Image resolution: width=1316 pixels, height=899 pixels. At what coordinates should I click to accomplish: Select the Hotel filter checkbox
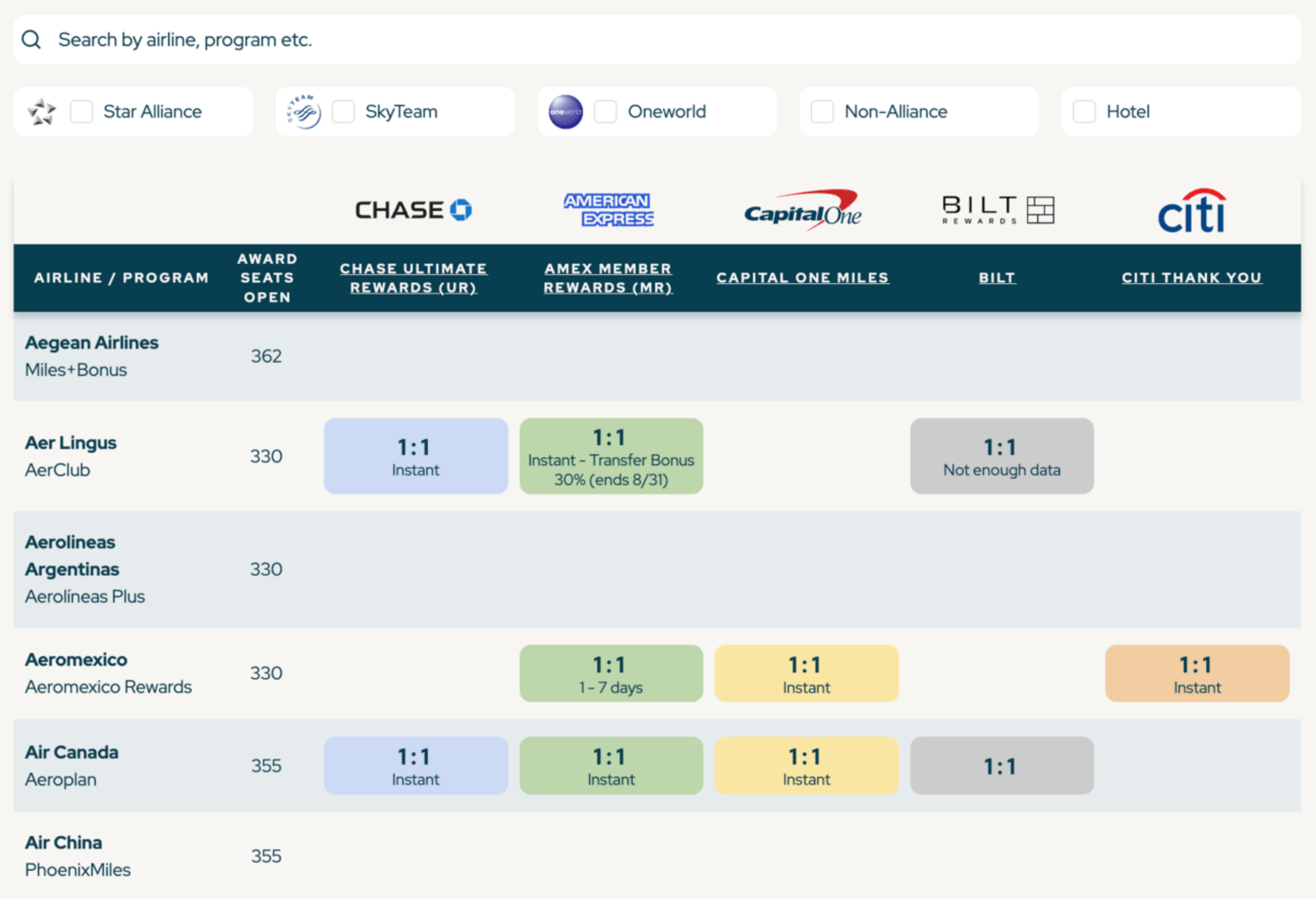tap(1084, 112)
